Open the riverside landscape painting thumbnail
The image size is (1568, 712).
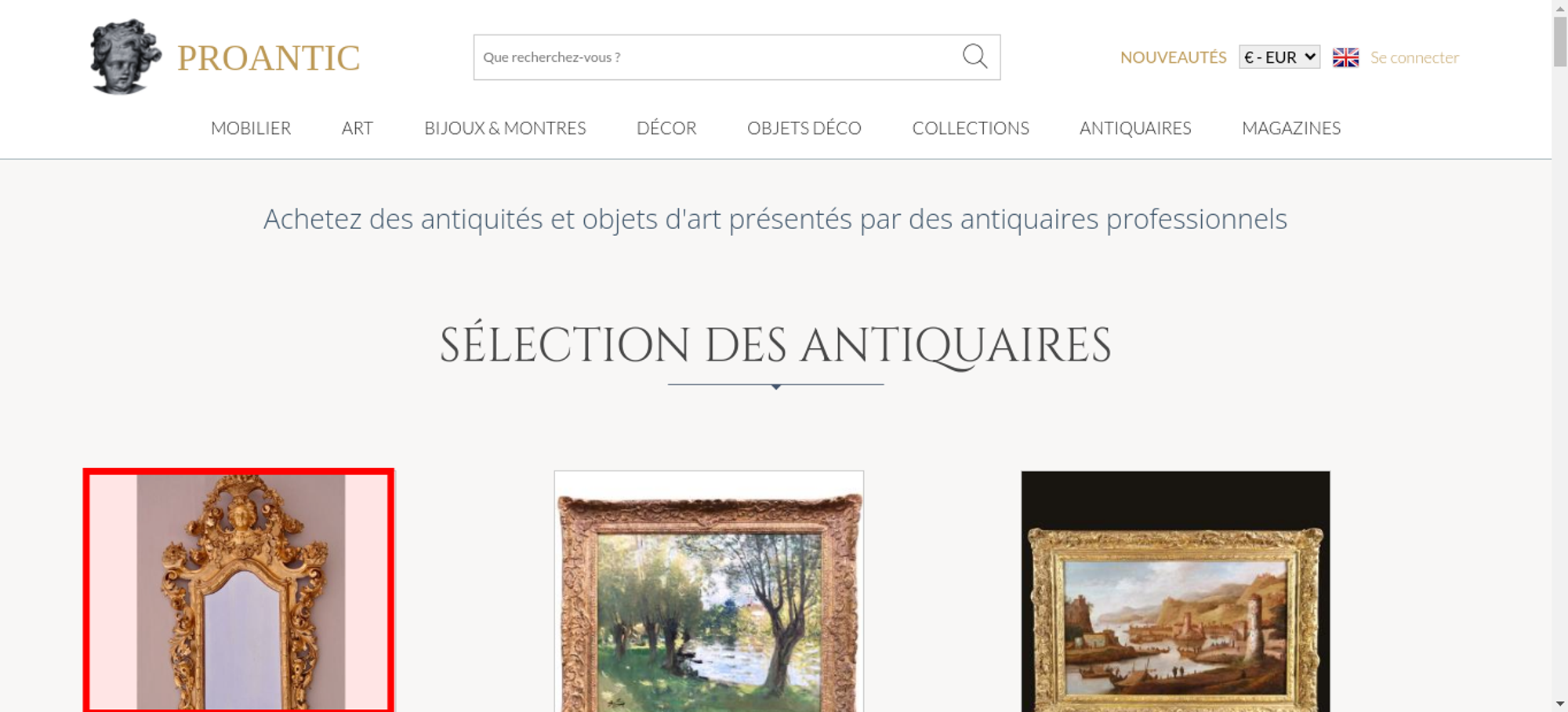click(709, 591)
